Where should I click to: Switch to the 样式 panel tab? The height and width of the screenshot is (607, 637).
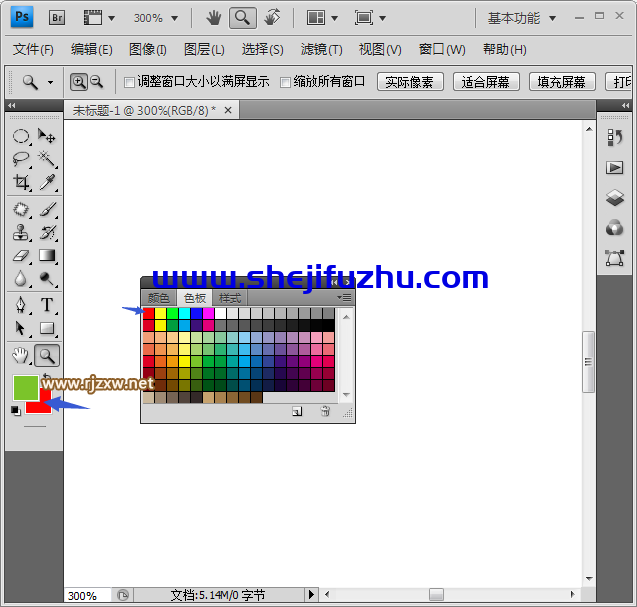(x=230, y=298)
